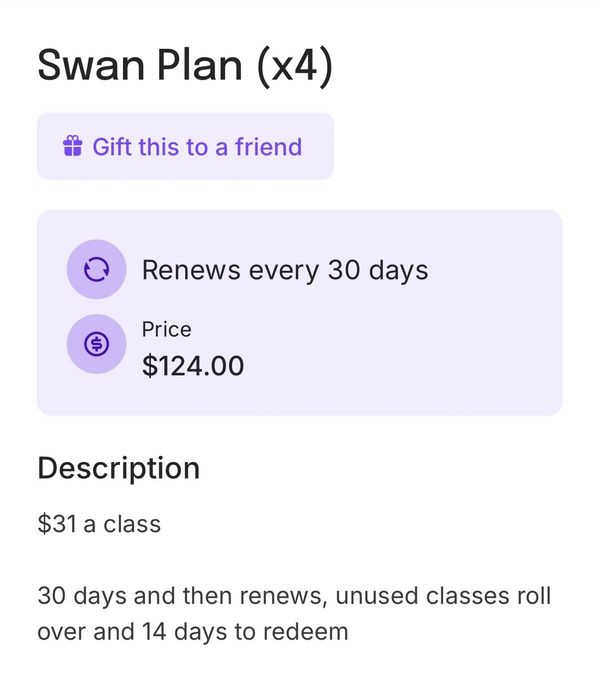Click the circular renew arrows icon
Viewport: 600px width, 691px height.
click(96, 270)
